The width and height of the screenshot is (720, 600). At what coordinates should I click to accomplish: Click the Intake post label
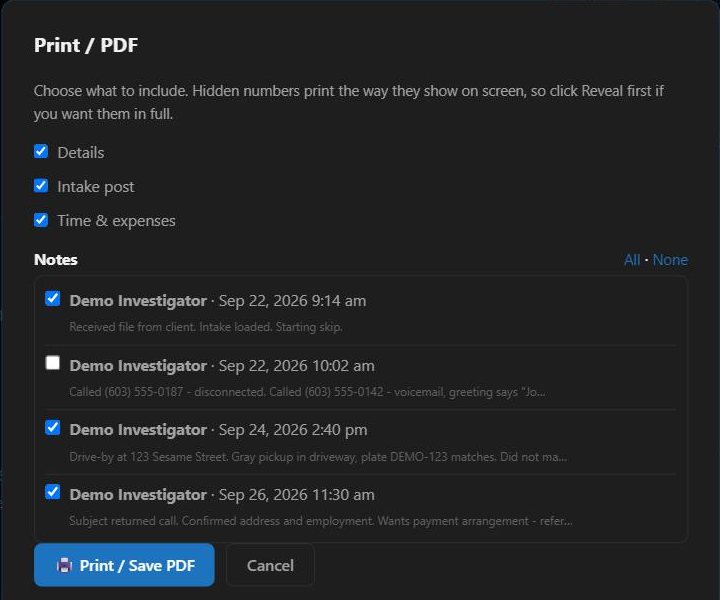(x=96, y=187)
